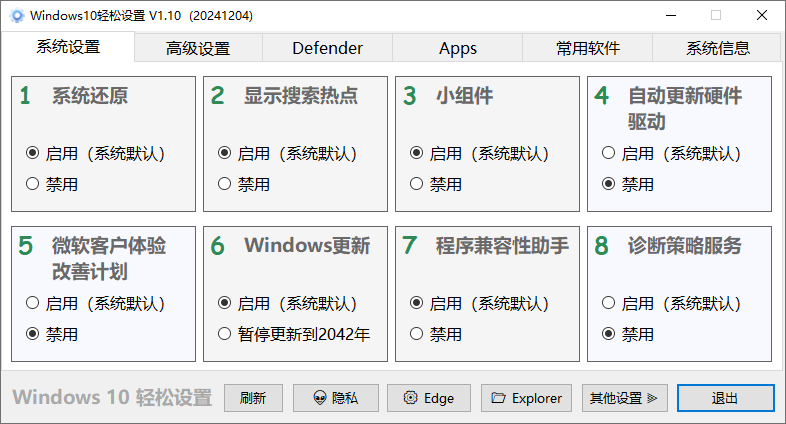
Task: Enable 自动更新硬件驱动 system default option
Action: 609,154
